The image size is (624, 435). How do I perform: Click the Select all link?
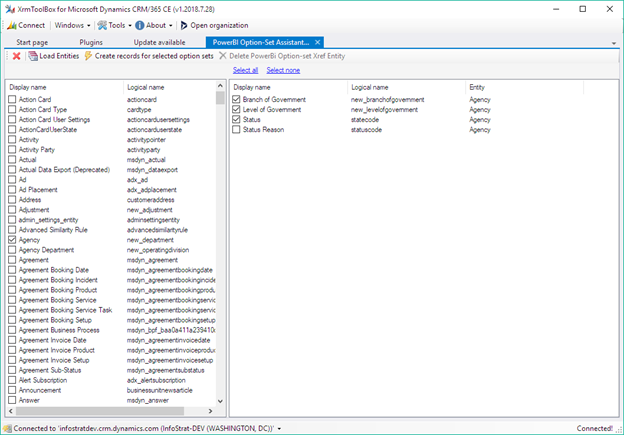tap(245, 70)
